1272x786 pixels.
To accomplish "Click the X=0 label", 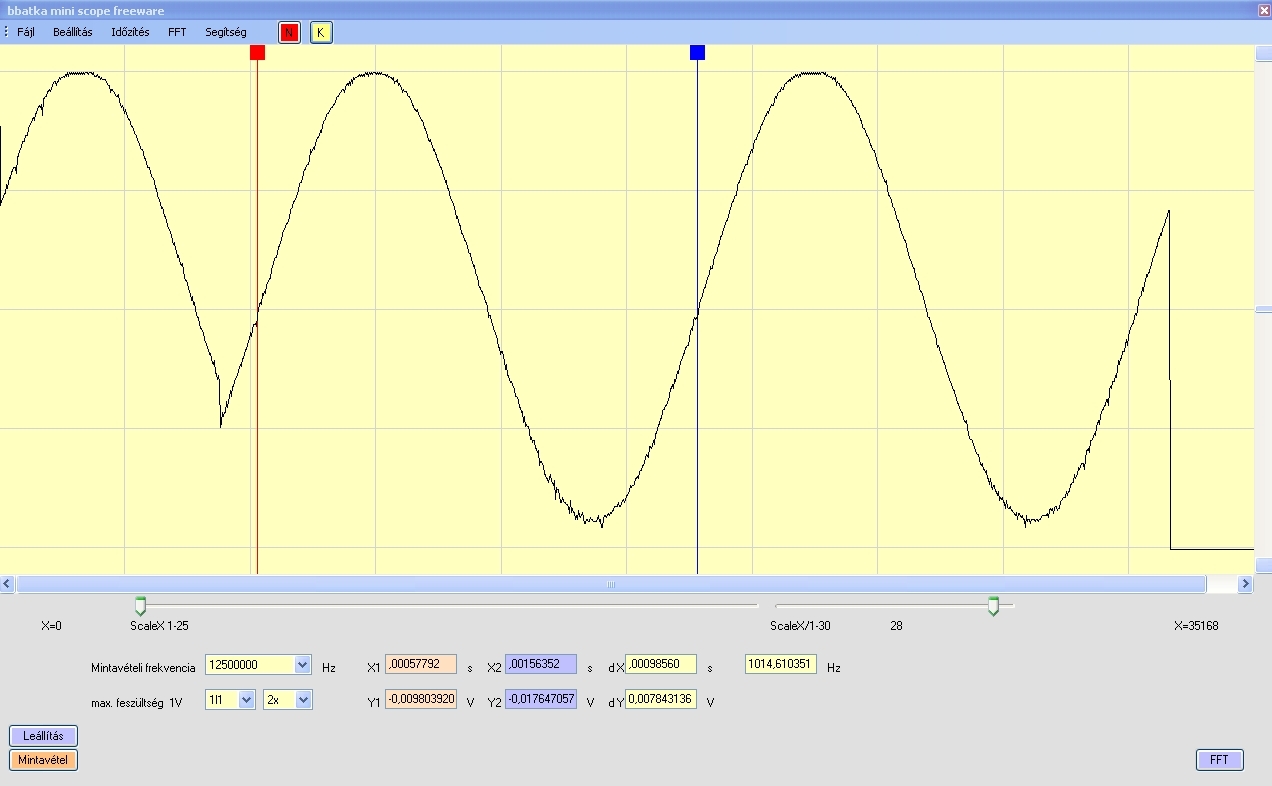I will point(51,626).
